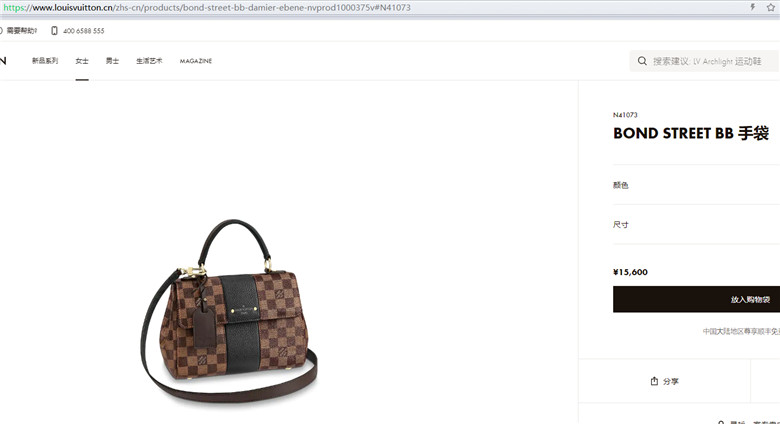Viewport: 780px width, 424px height.
Task: Add the bag with 放入购物袋 button
Action: coord(696,299)
